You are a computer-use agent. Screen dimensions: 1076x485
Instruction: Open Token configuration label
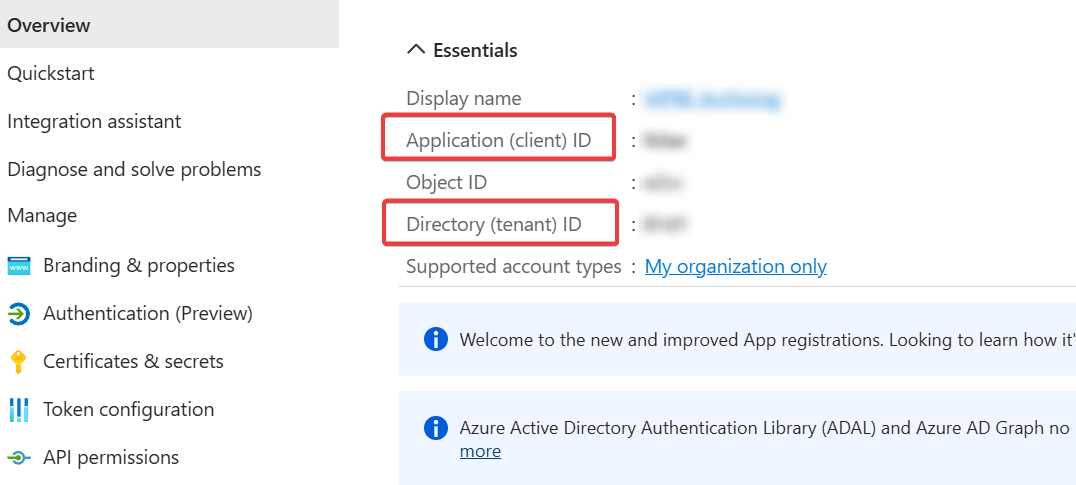(x=128, y=409)
